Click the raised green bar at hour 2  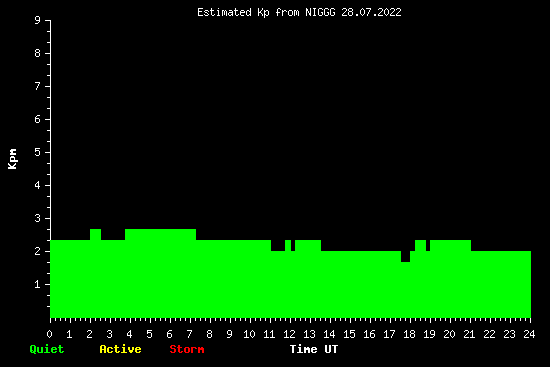tap(95, 234)
